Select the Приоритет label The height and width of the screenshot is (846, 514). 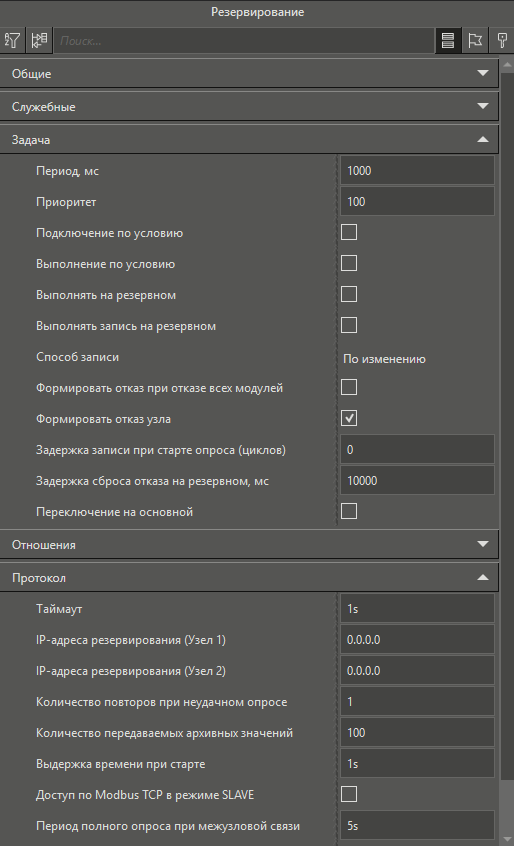66,202
